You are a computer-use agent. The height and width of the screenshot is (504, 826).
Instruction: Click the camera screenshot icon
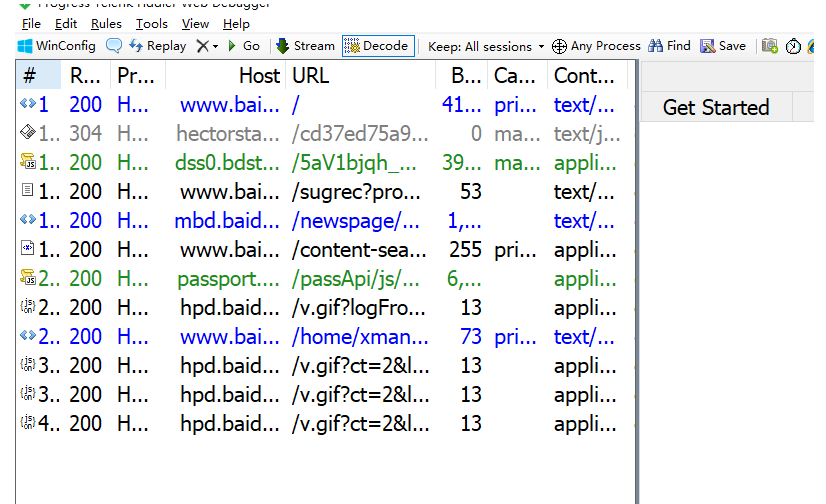point(770,46)
